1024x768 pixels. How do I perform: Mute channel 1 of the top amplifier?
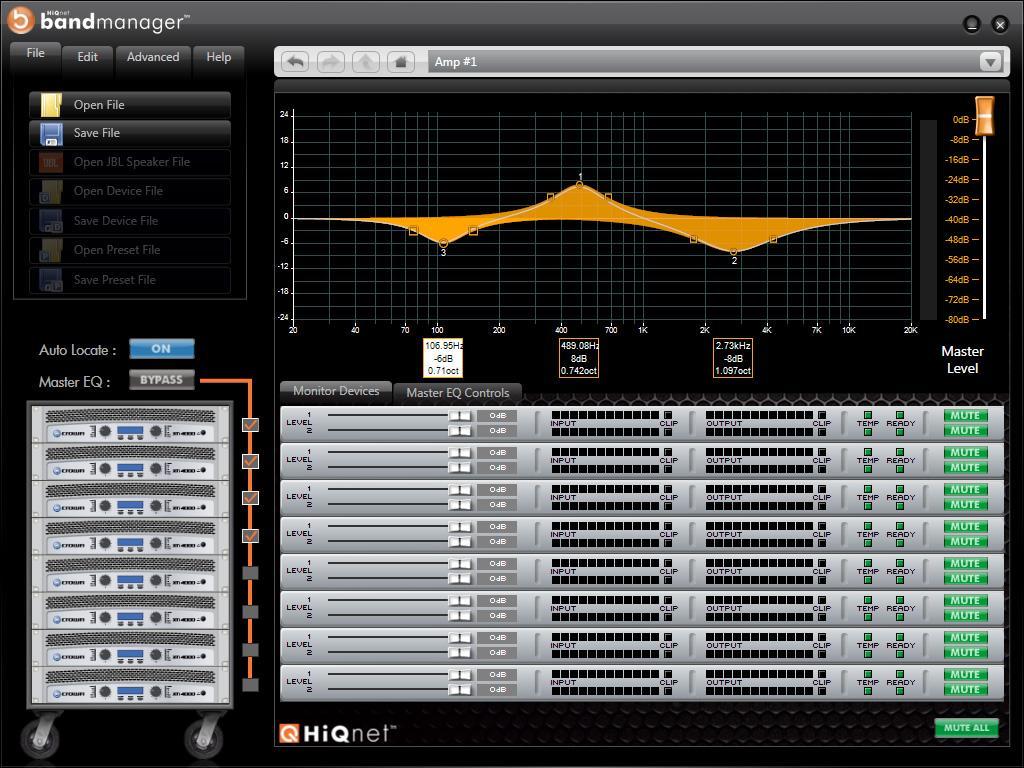tap(964, 416)
